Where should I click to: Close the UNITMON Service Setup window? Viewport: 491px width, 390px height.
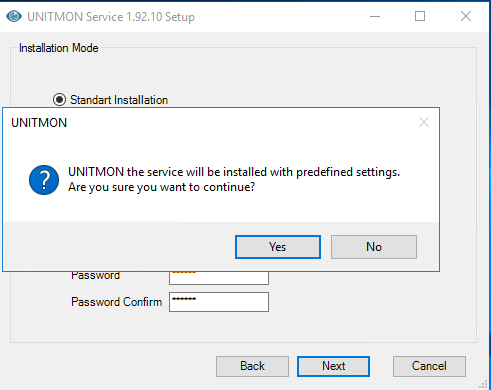click(x=466, y=16)
